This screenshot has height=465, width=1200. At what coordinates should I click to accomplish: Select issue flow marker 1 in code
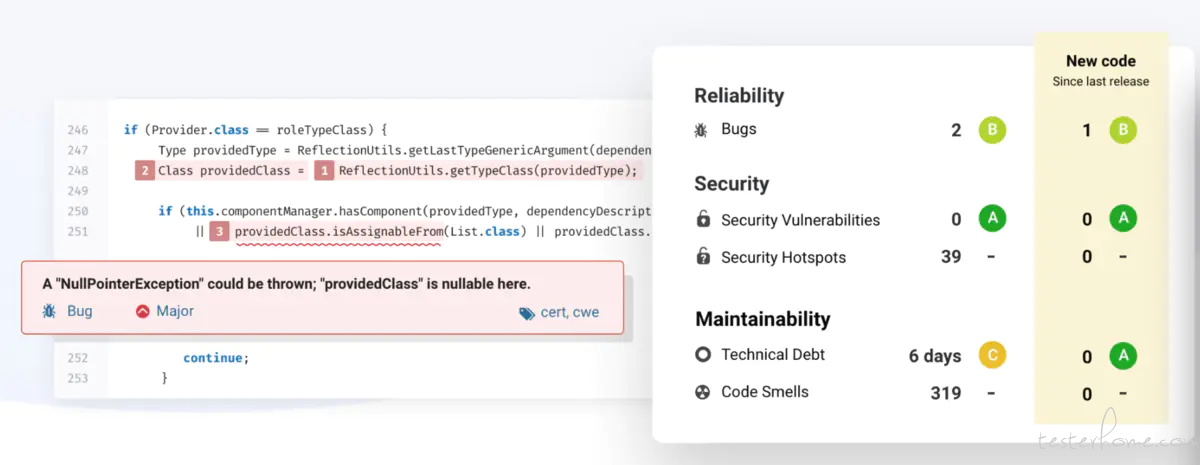coord(324,170)
